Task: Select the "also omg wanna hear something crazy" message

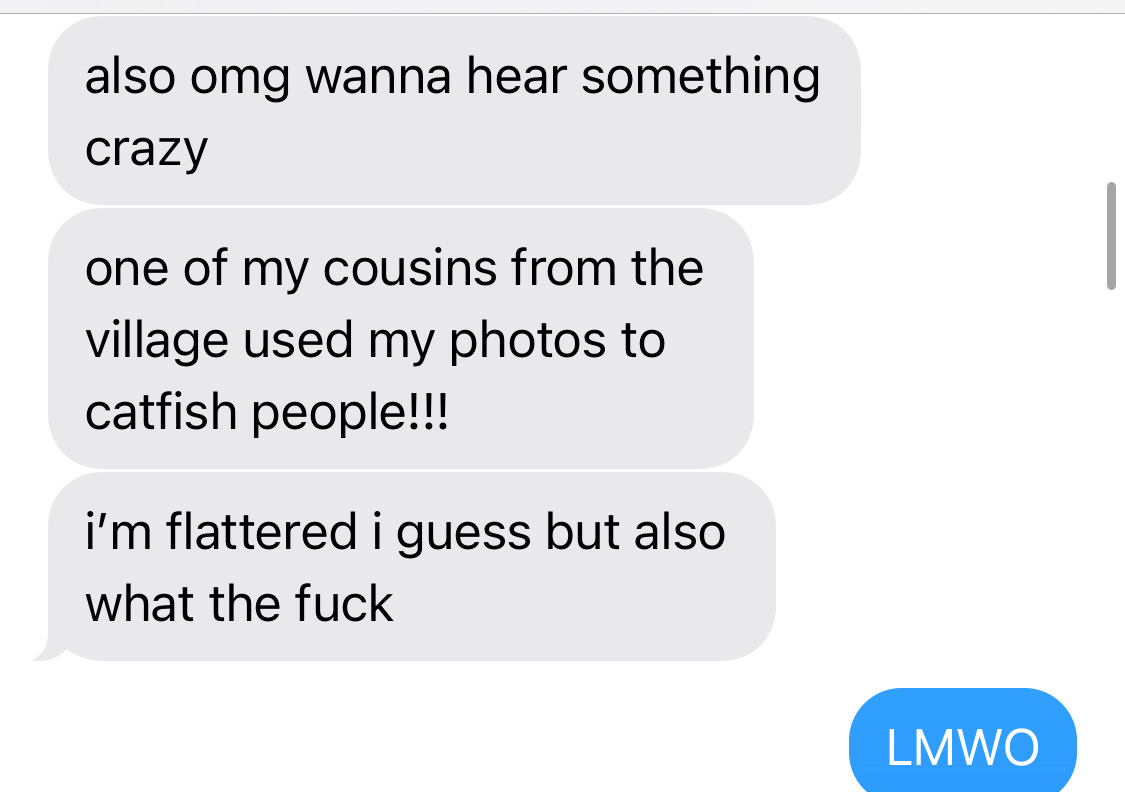Action: 454,110
